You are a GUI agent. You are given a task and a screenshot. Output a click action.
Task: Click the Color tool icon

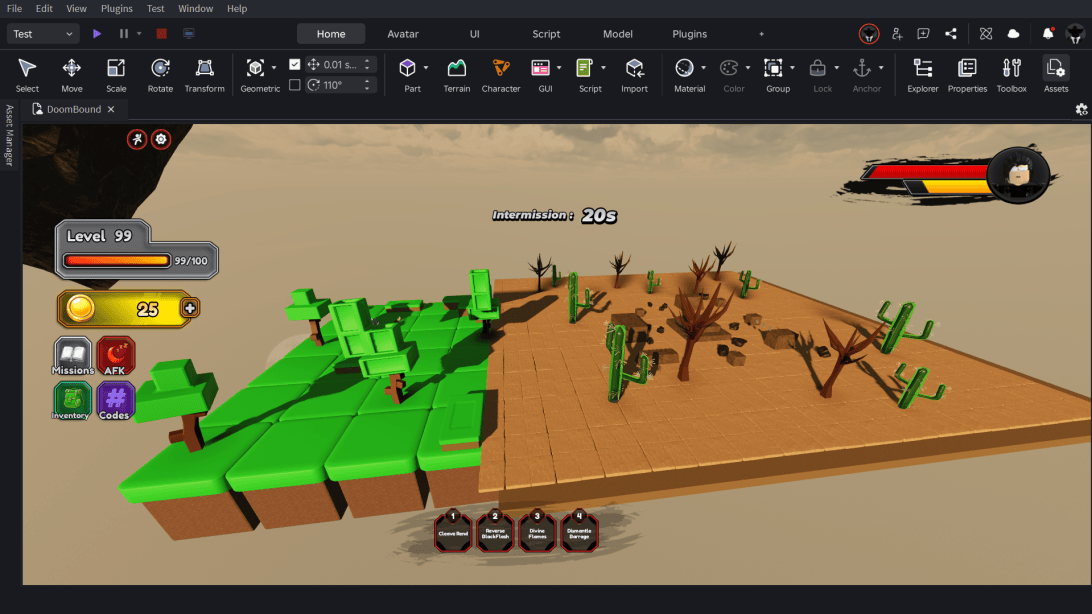tap(729, 68)
